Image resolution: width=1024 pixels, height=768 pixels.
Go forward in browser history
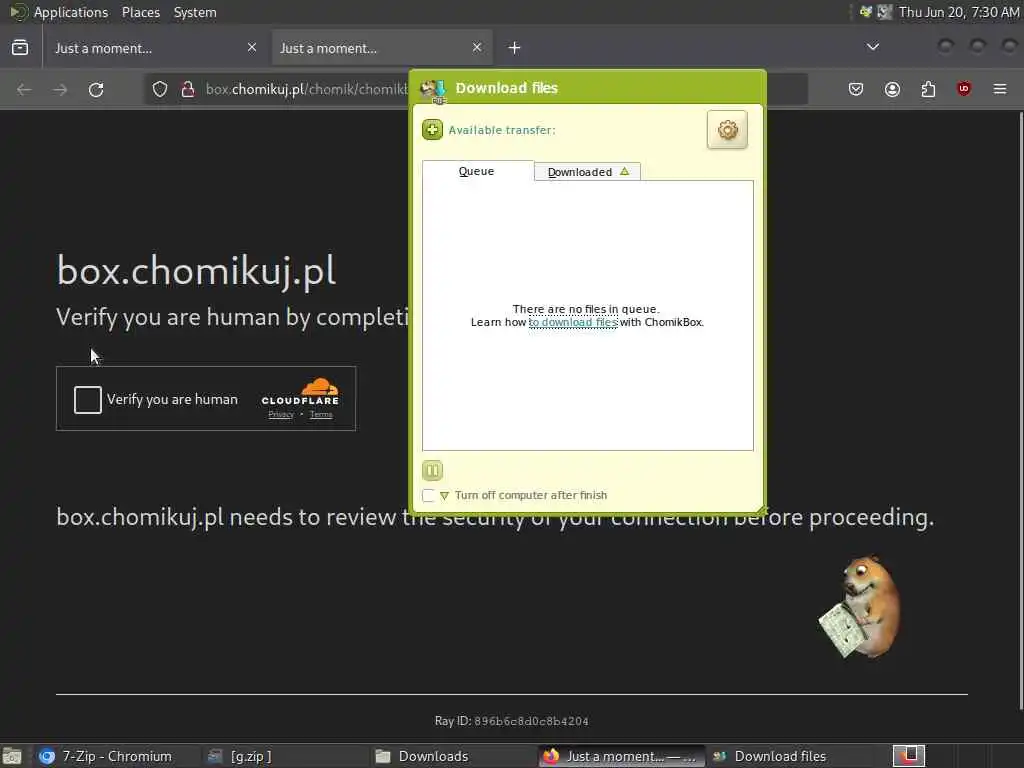pos(60,89)
